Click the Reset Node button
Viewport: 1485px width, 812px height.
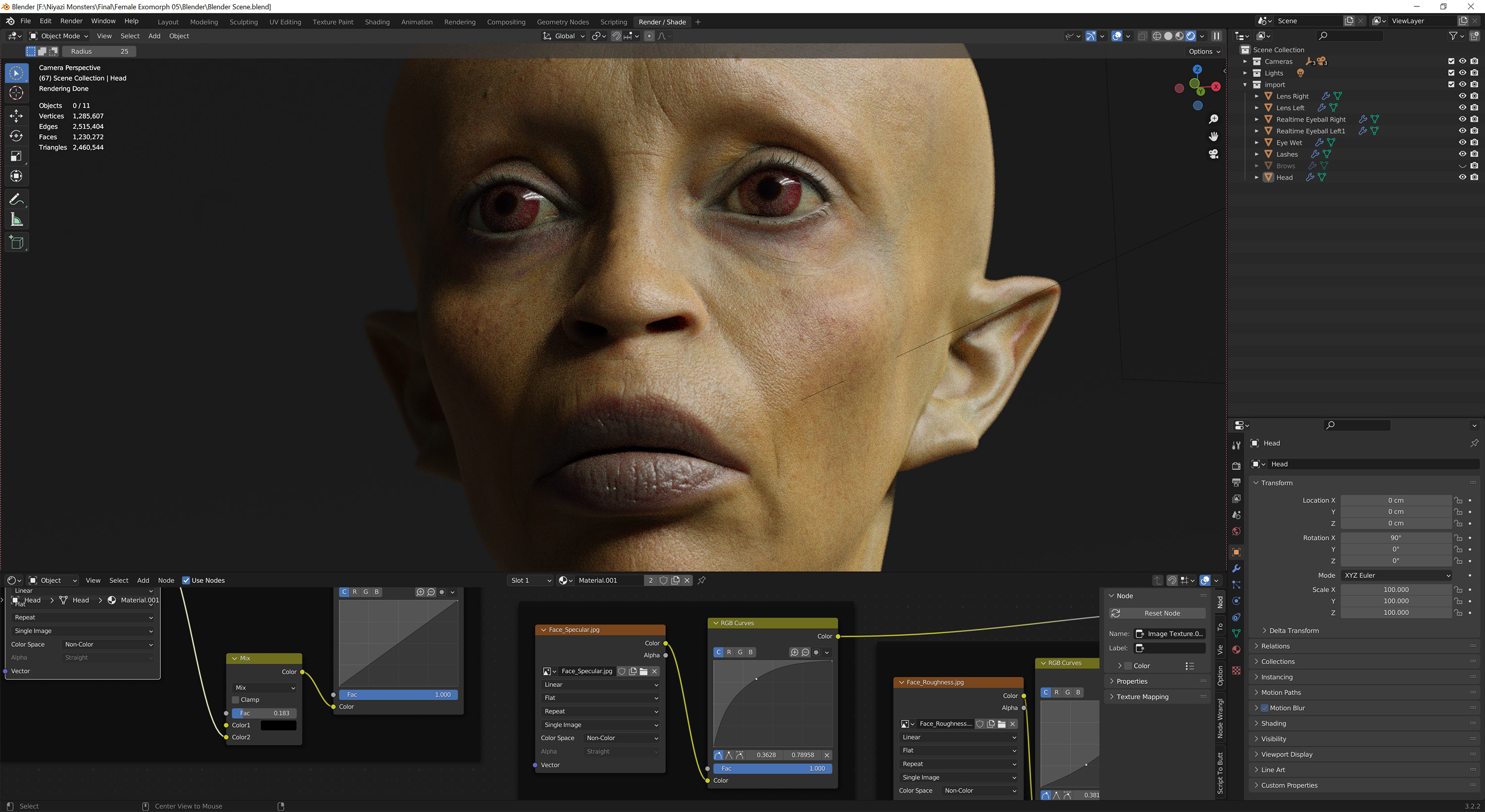click(x=1157, y=613)
